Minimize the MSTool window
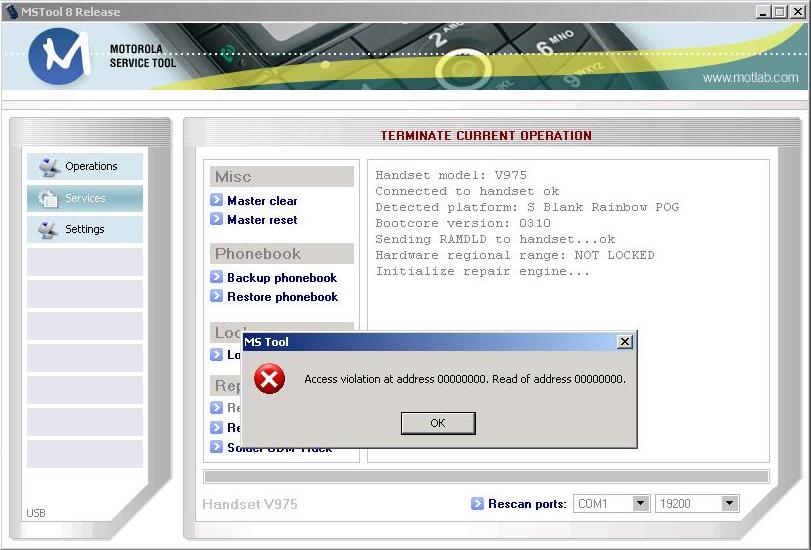Screen dimensions: 811x550 pos(762,11)
